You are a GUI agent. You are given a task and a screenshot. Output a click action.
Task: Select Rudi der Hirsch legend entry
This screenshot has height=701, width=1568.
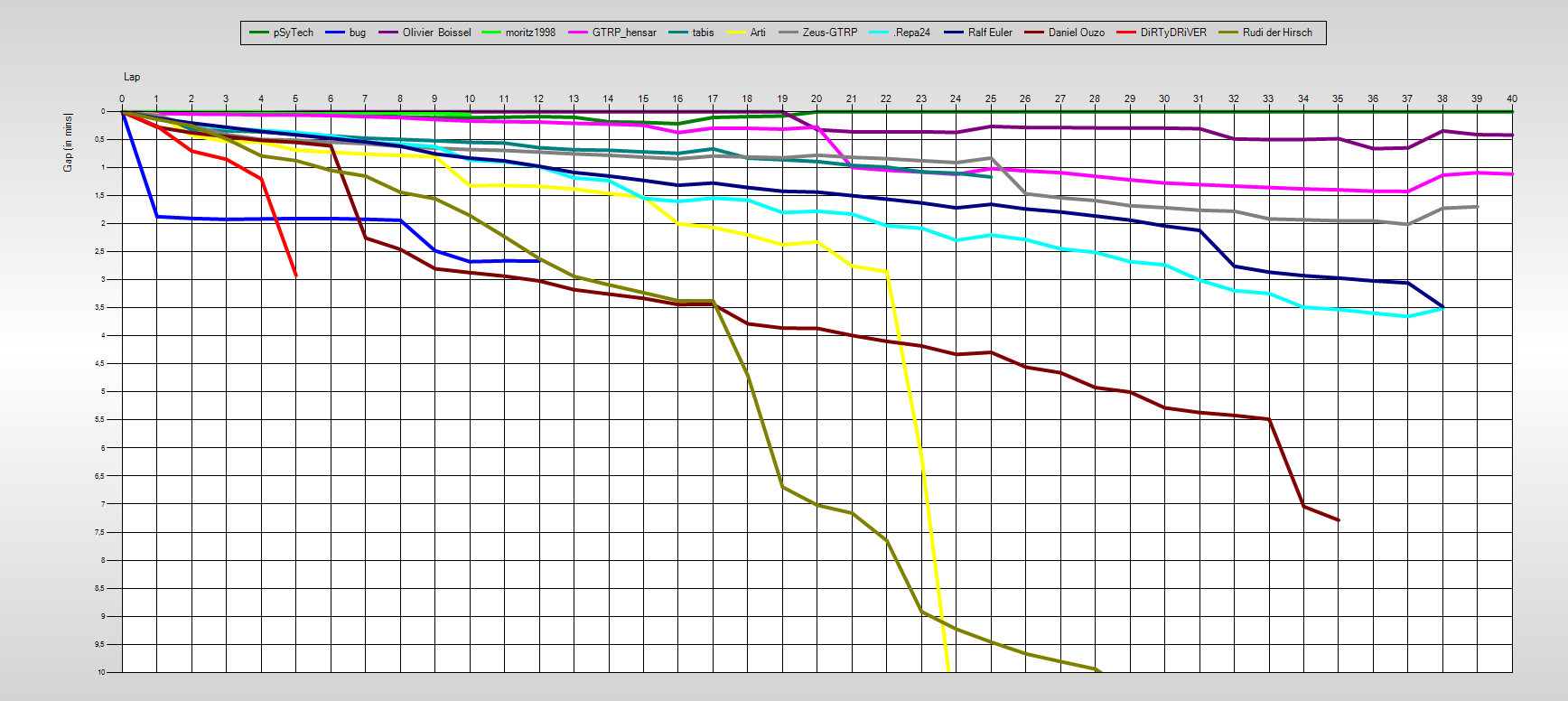point(1277,33)
